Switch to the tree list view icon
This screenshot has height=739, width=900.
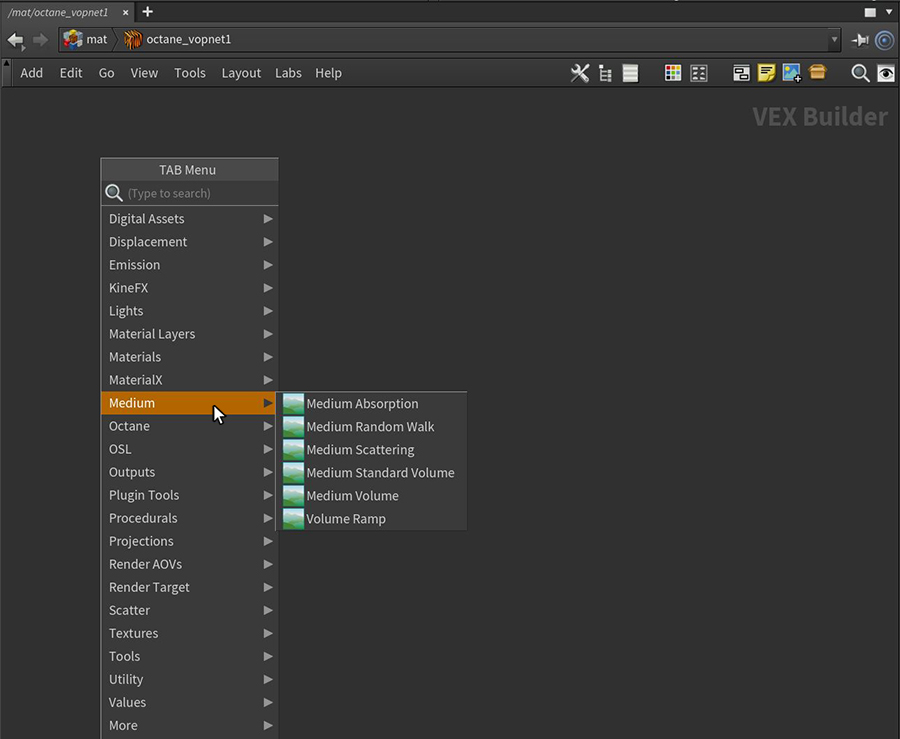(x=605, y=73)
